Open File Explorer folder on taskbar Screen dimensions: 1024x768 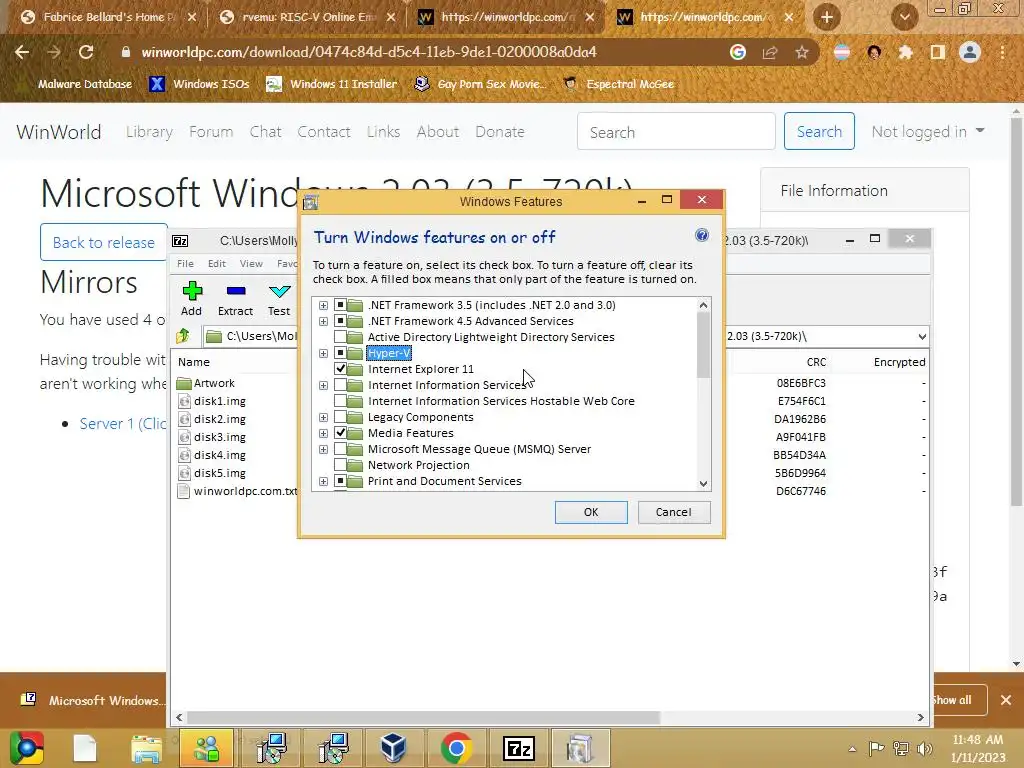[x=146, y=748]
